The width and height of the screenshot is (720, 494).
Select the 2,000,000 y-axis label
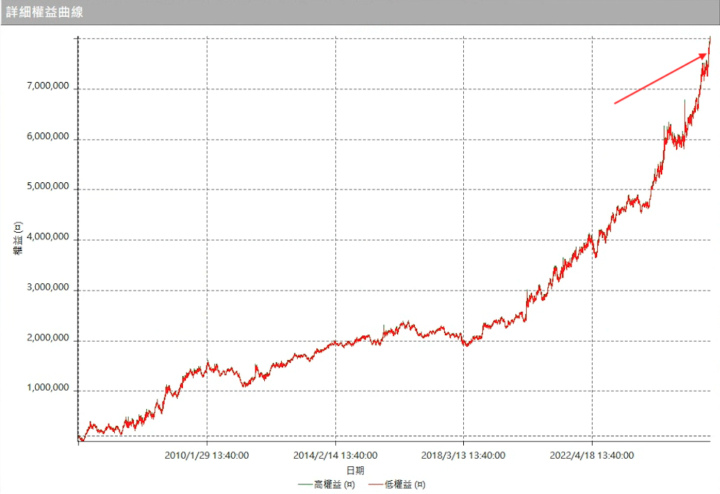click(48, 338)
